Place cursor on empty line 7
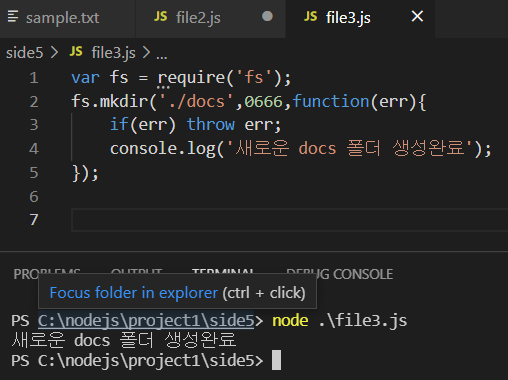Screen dimensions: 508x380 tap(289, 220)
